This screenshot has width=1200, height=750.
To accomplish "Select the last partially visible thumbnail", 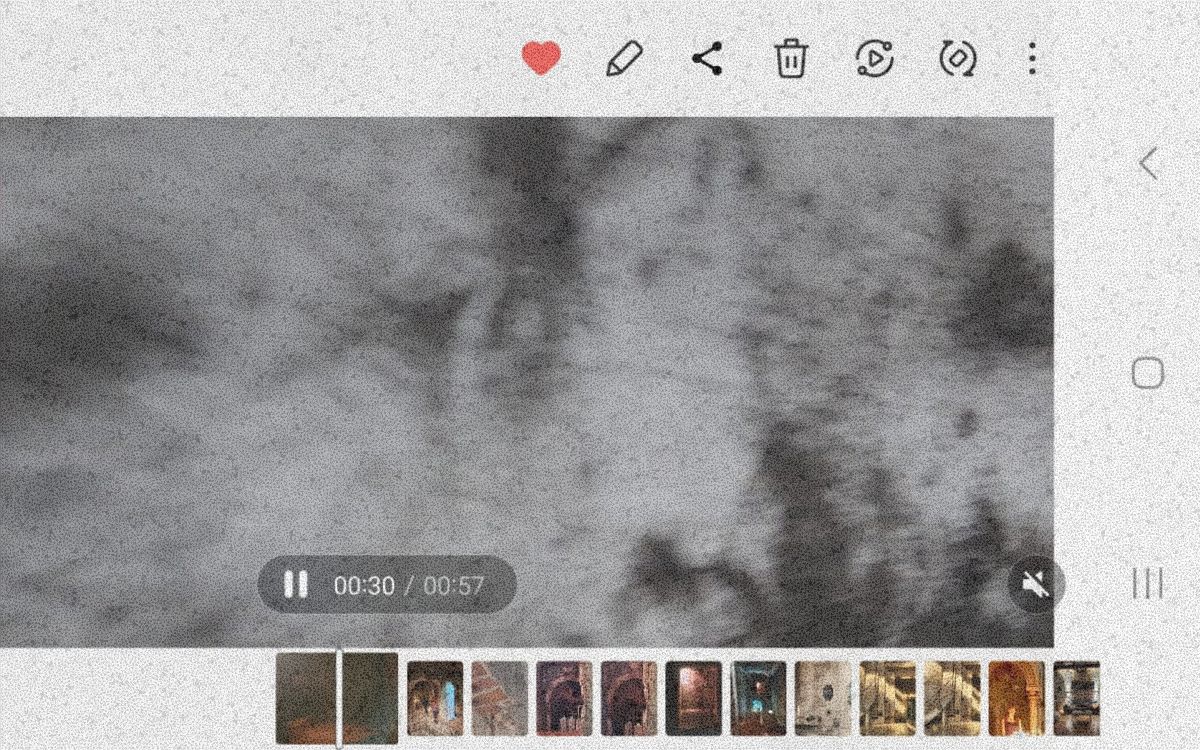I will (x=1077, y=698).
